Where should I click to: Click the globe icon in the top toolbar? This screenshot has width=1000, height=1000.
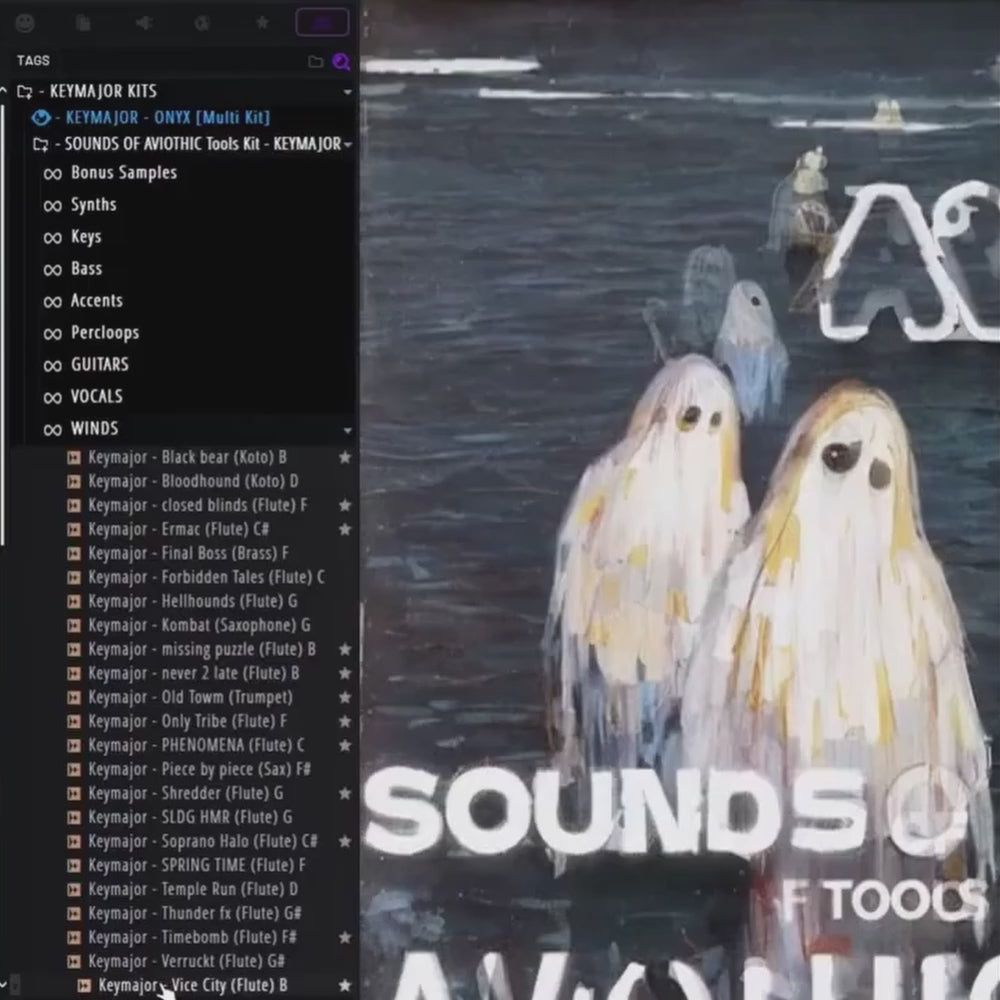point(201,22)
